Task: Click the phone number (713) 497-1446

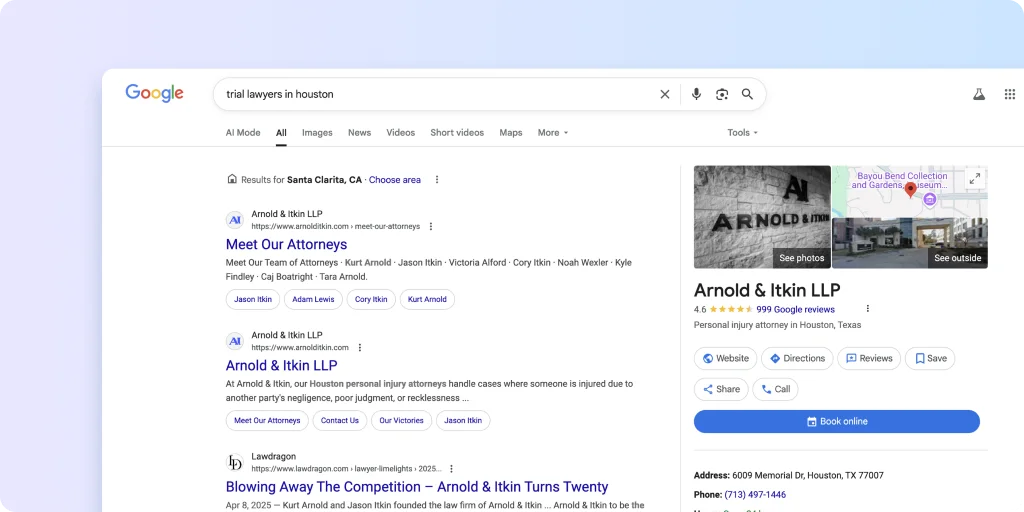Action: (755, 495)
